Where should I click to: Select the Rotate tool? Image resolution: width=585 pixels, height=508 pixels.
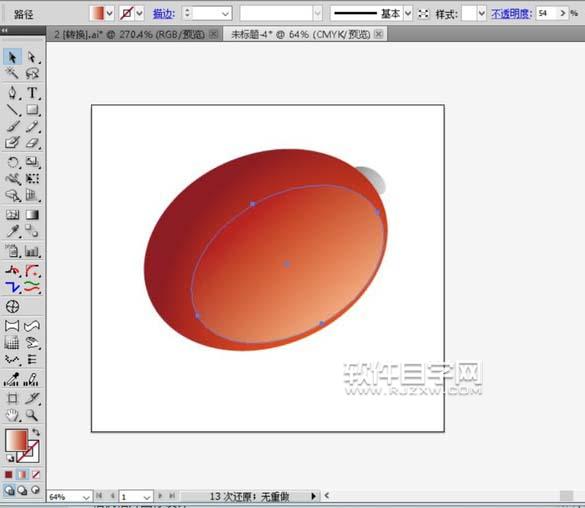point(13,162)
